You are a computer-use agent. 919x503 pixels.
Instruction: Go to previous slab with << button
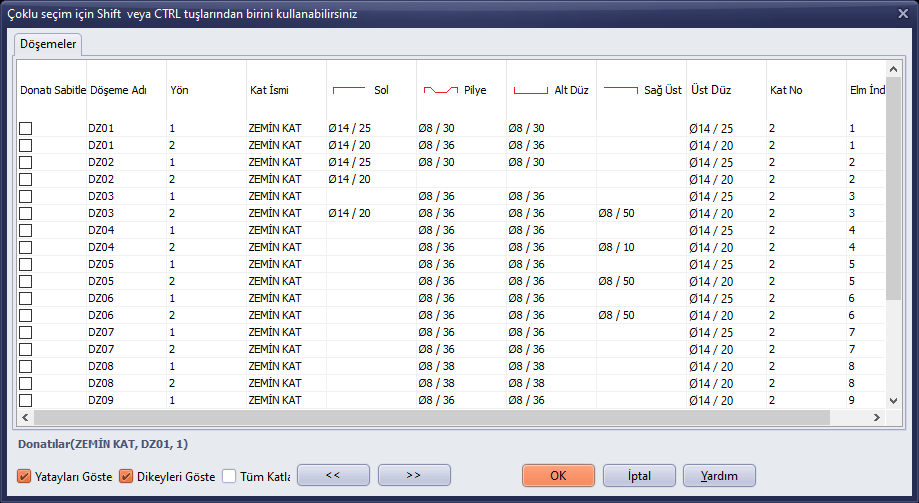pyautogui.click(x=333, y=475)
